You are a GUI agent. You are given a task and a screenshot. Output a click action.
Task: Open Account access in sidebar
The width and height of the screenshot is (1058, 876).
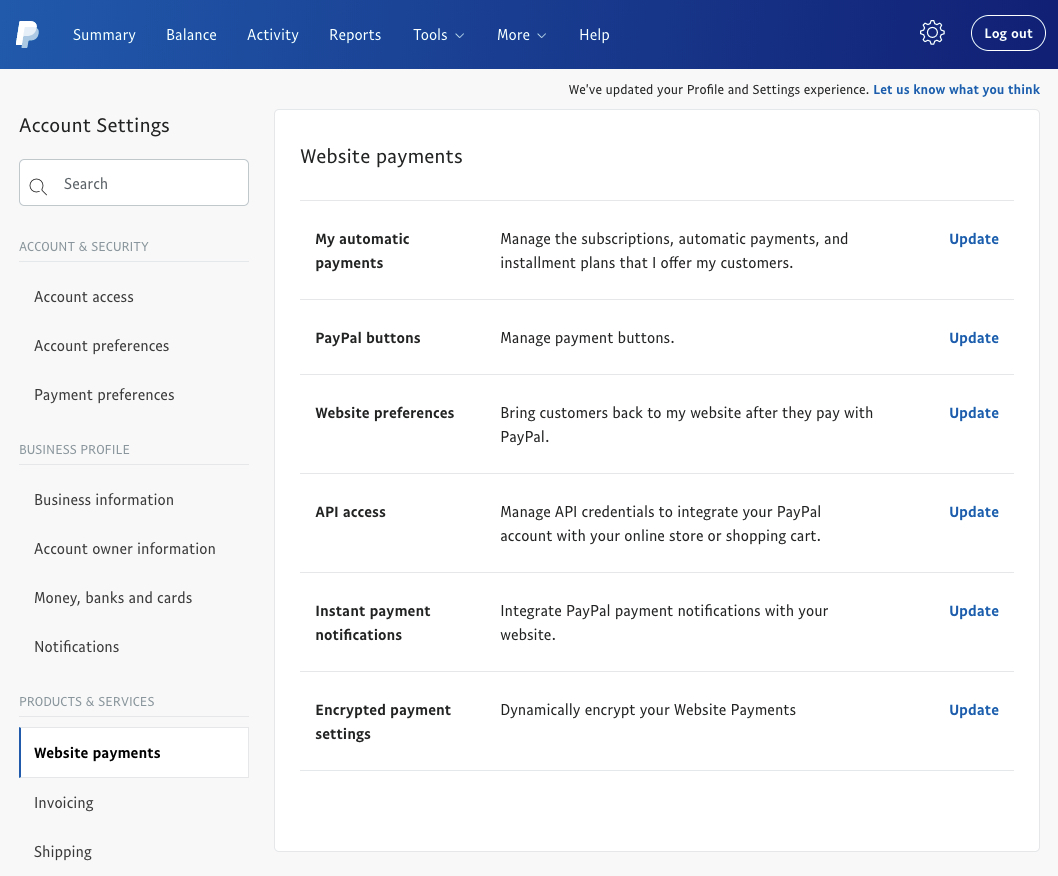click(84, 297)
